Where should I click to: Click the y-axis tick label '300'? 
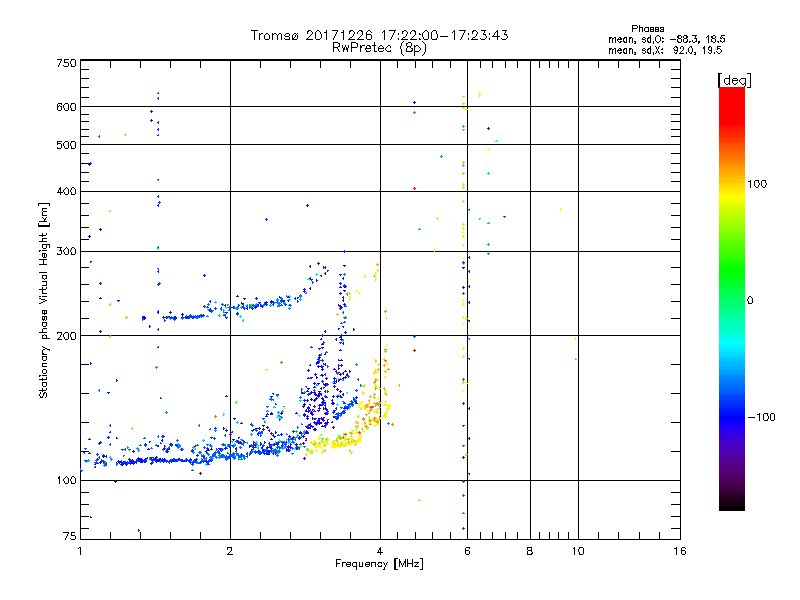tap(66, 252)
